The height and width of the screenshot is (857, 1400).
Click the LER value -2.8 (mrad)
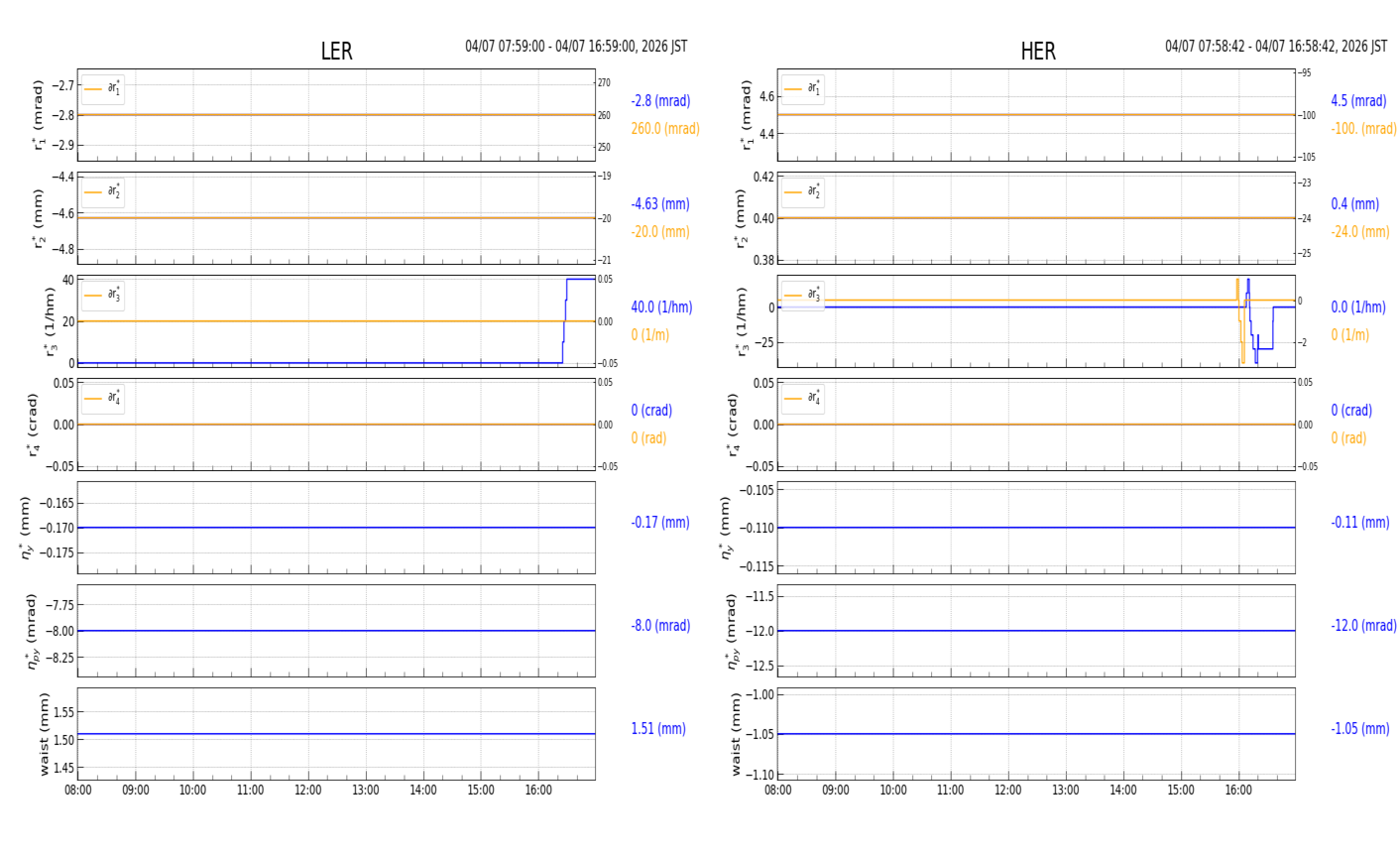[660, 101]
